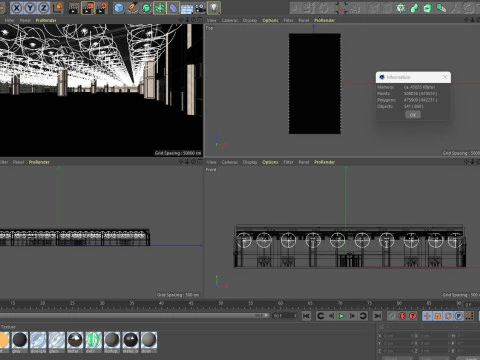The width and height of the screenshot is (480, 360).
Task: Open Options menu in Front viewport
Action: pyautogui.click(x=270, y=162)
